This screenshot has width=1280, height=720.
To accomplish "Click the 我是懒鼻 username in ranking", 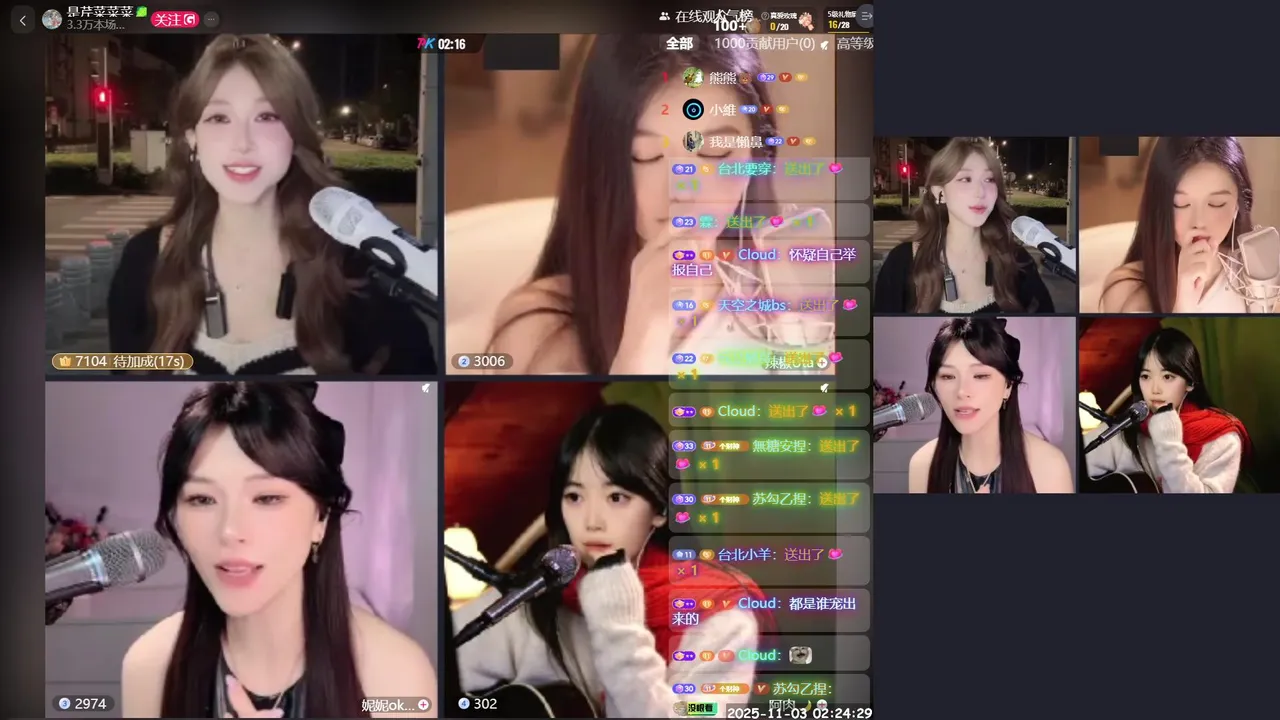I will pyautogui.click(x=735, y=142).
